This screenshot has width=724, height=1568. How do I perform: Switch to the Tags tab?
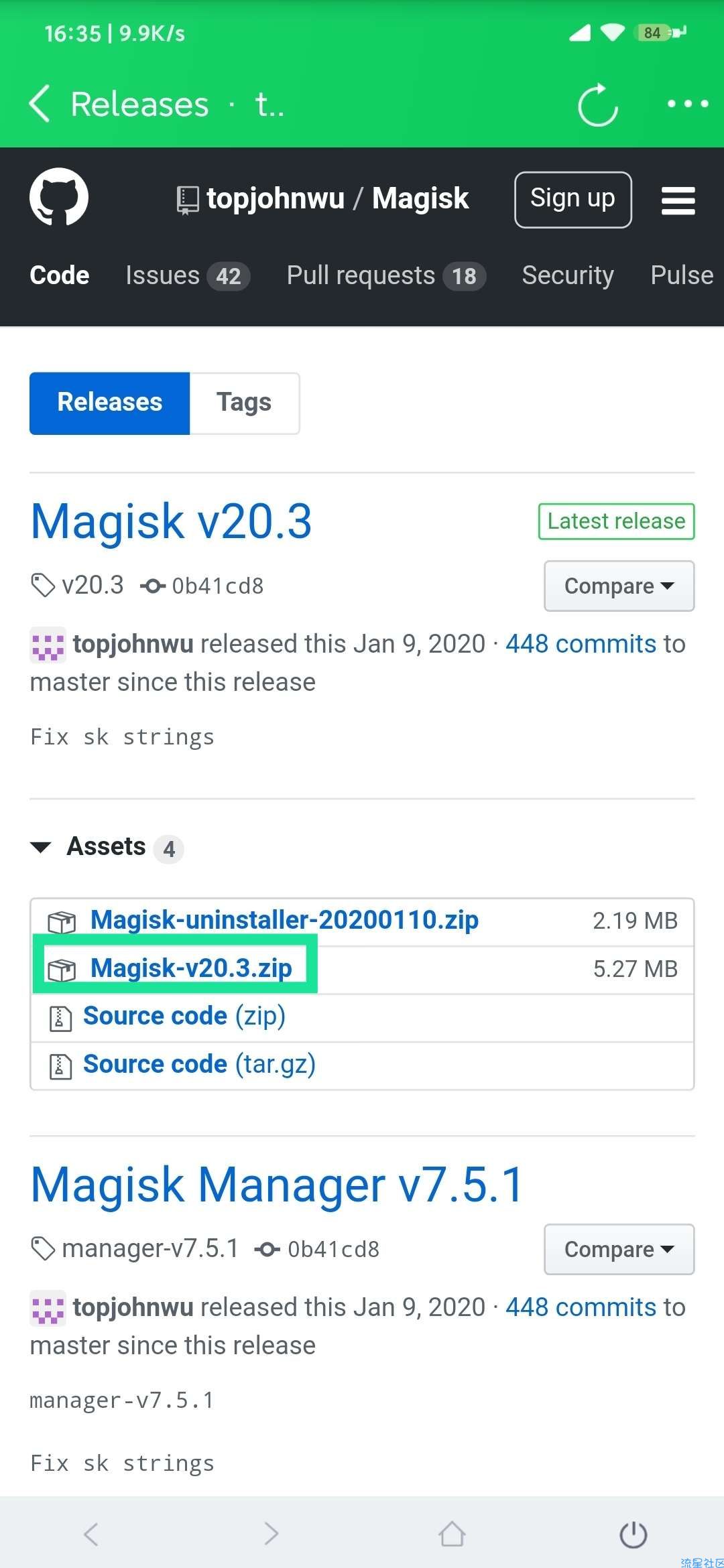(244, 403)
